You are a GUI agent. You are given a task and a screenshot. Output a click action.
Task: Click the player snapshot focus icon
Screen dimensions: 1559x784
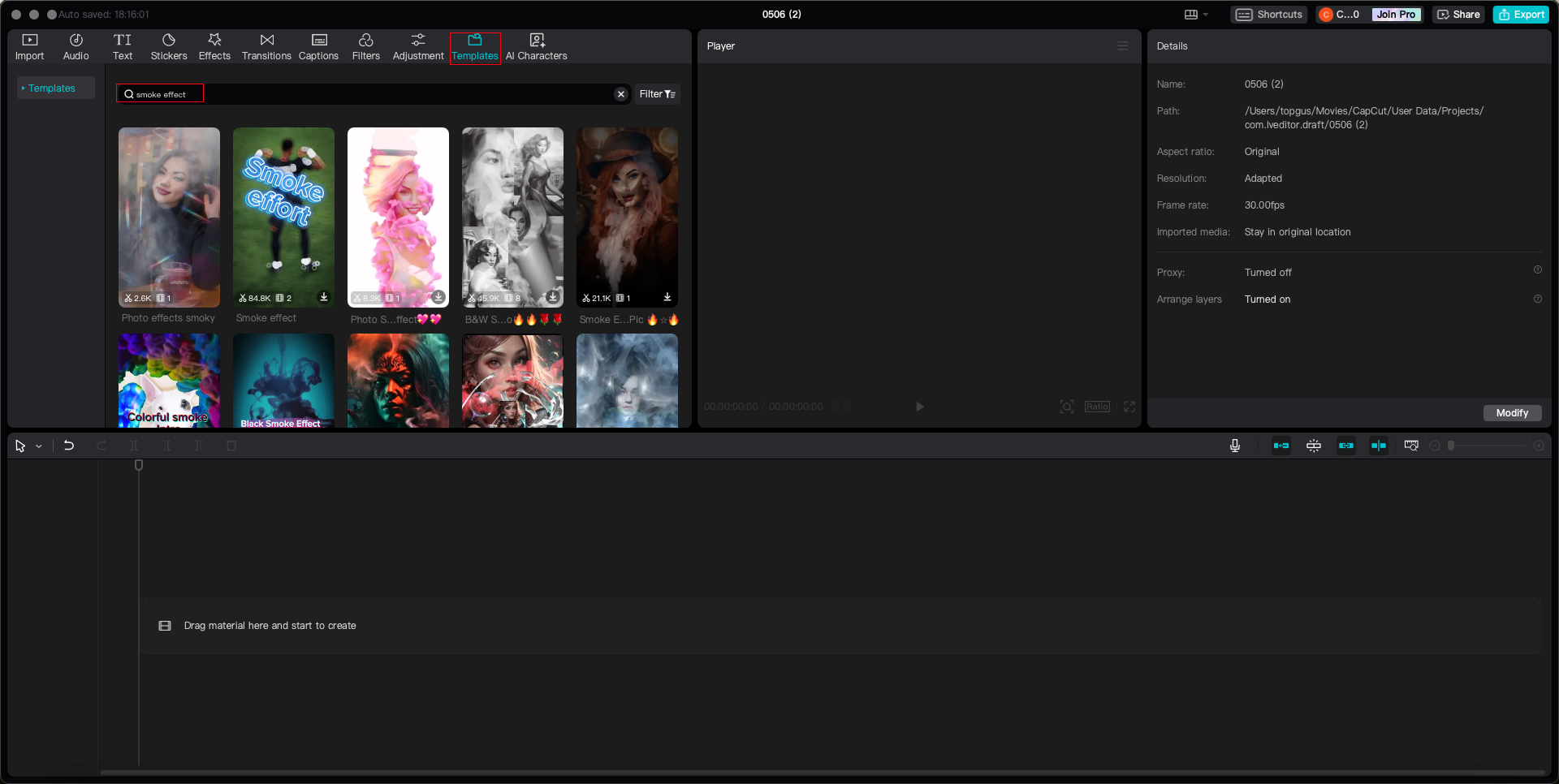point(1067,407)
